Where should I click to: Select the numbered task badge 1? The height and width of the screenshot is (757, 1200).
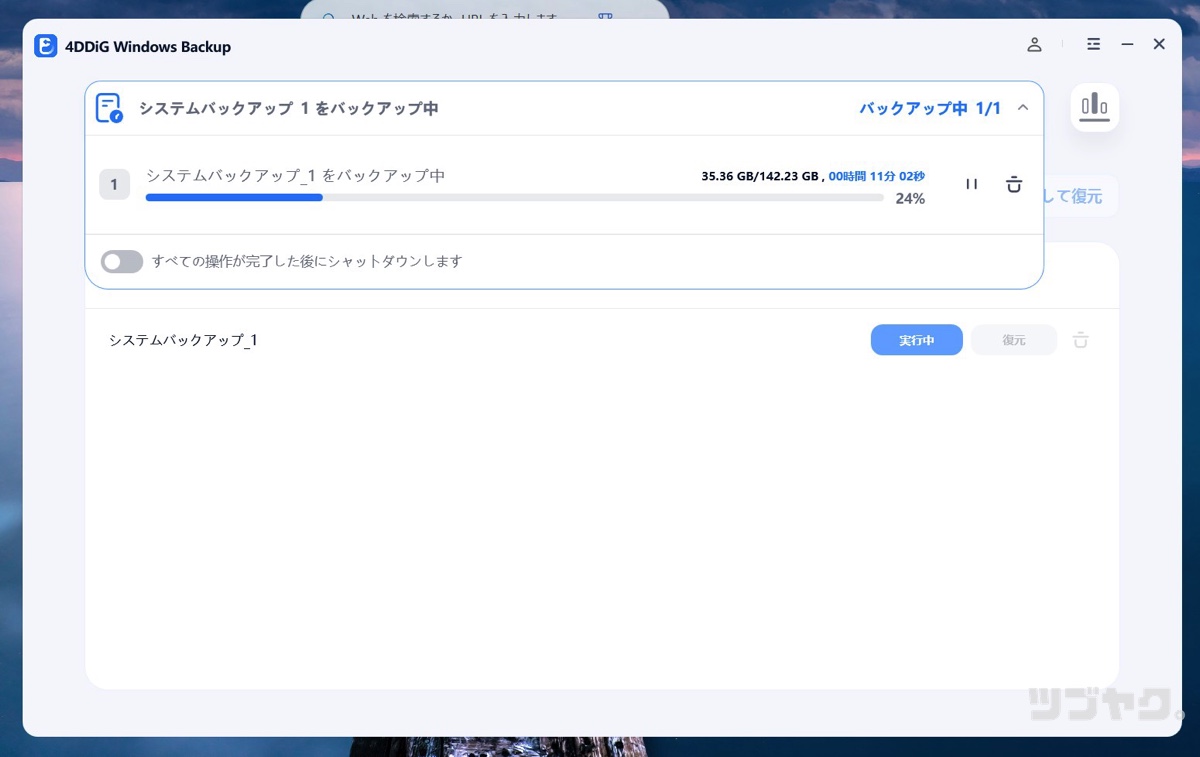tap(114, 184)
